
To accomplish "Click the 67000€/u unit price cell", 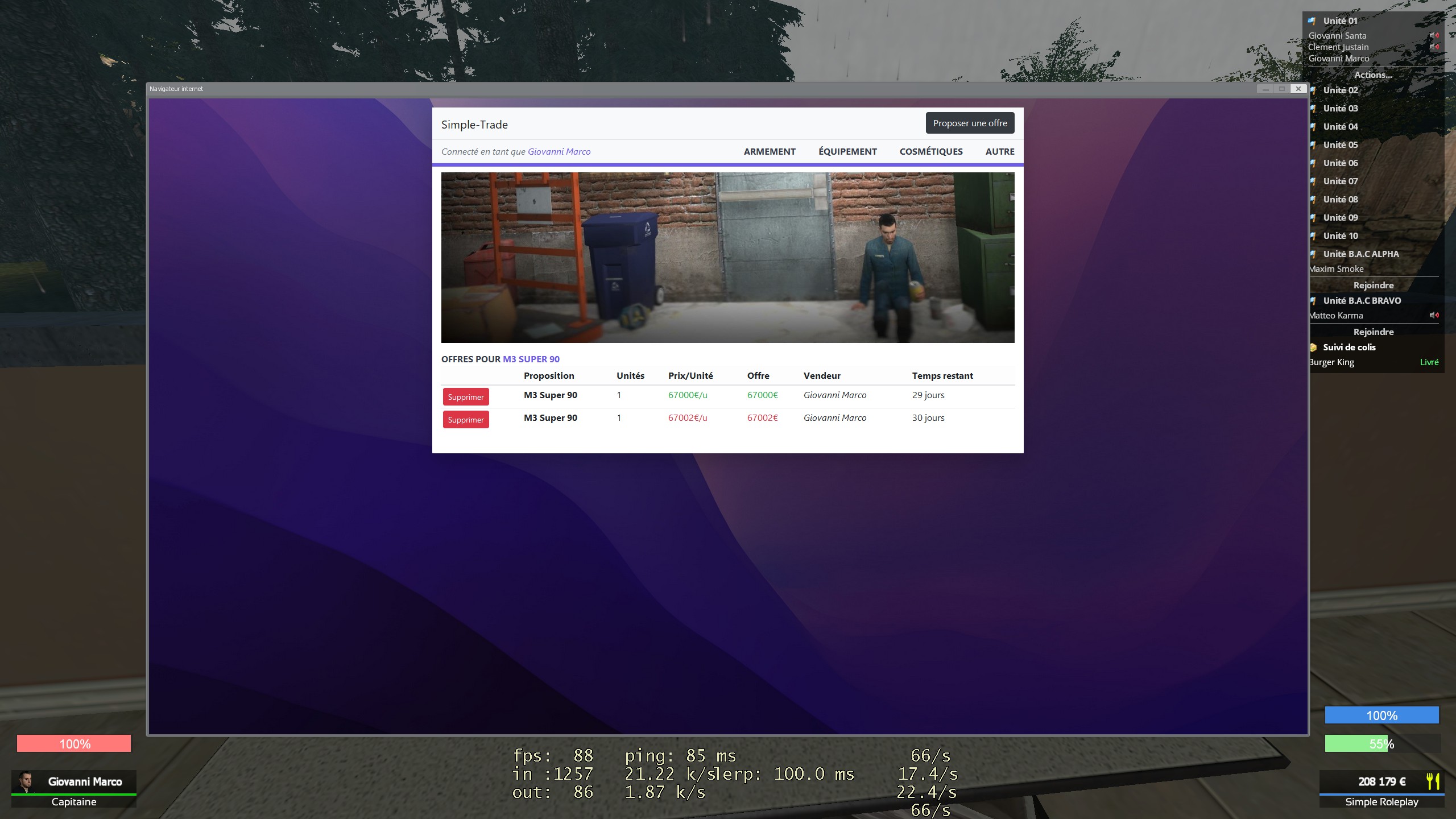I will tap(688, 395).
